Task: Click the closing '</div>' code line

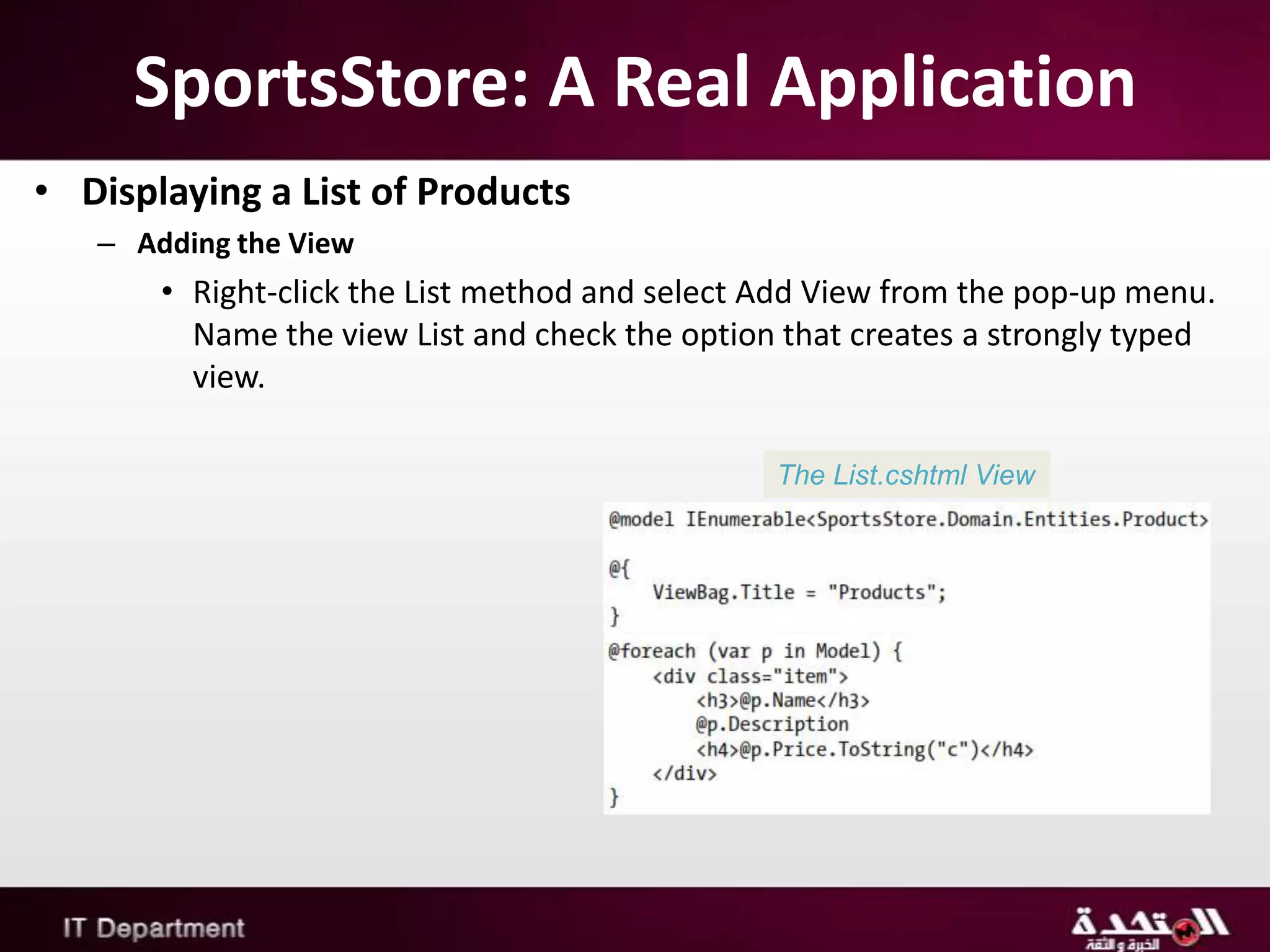Action: click(x=685, y=773)
